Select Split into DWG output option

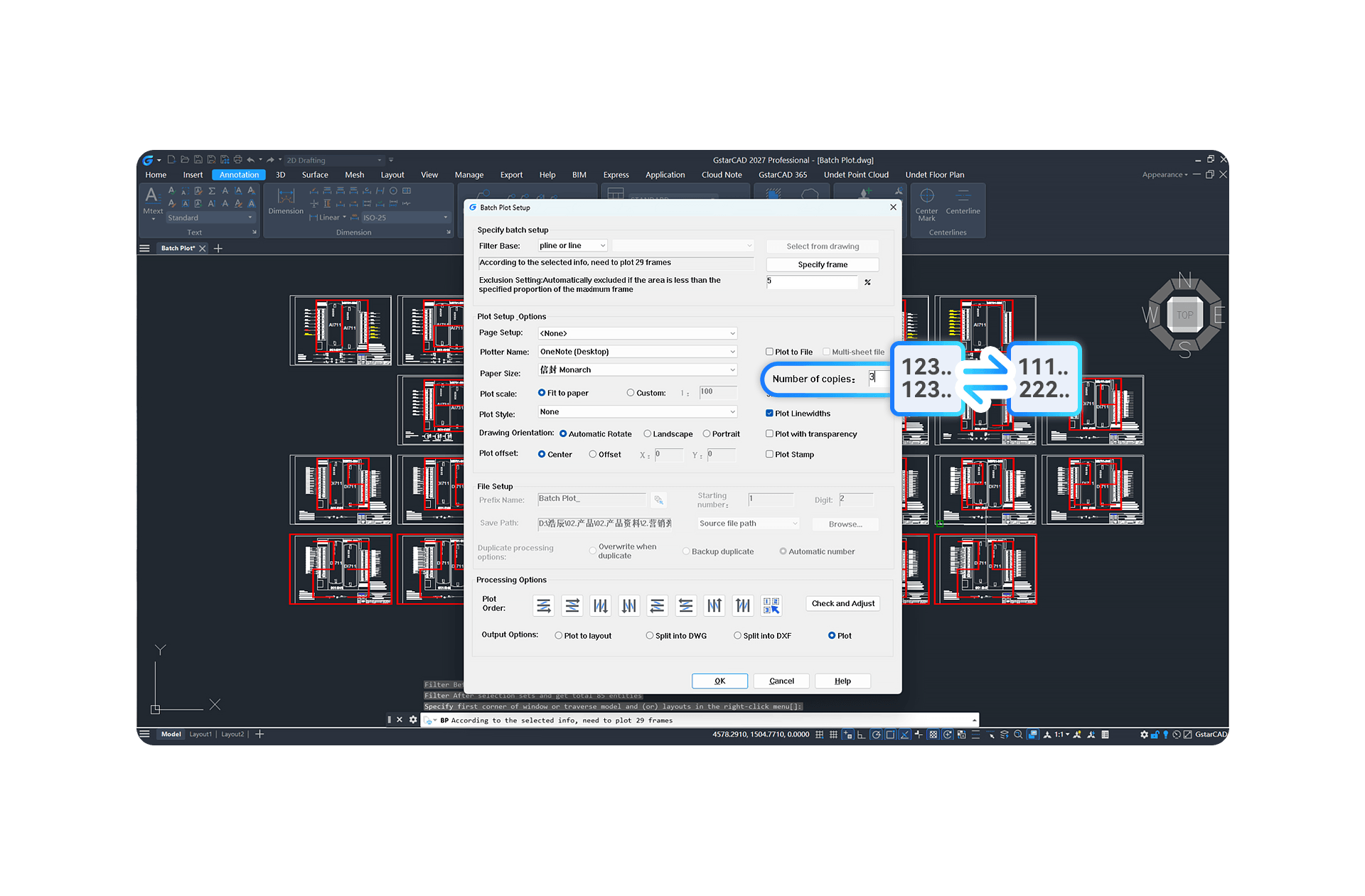650,635
